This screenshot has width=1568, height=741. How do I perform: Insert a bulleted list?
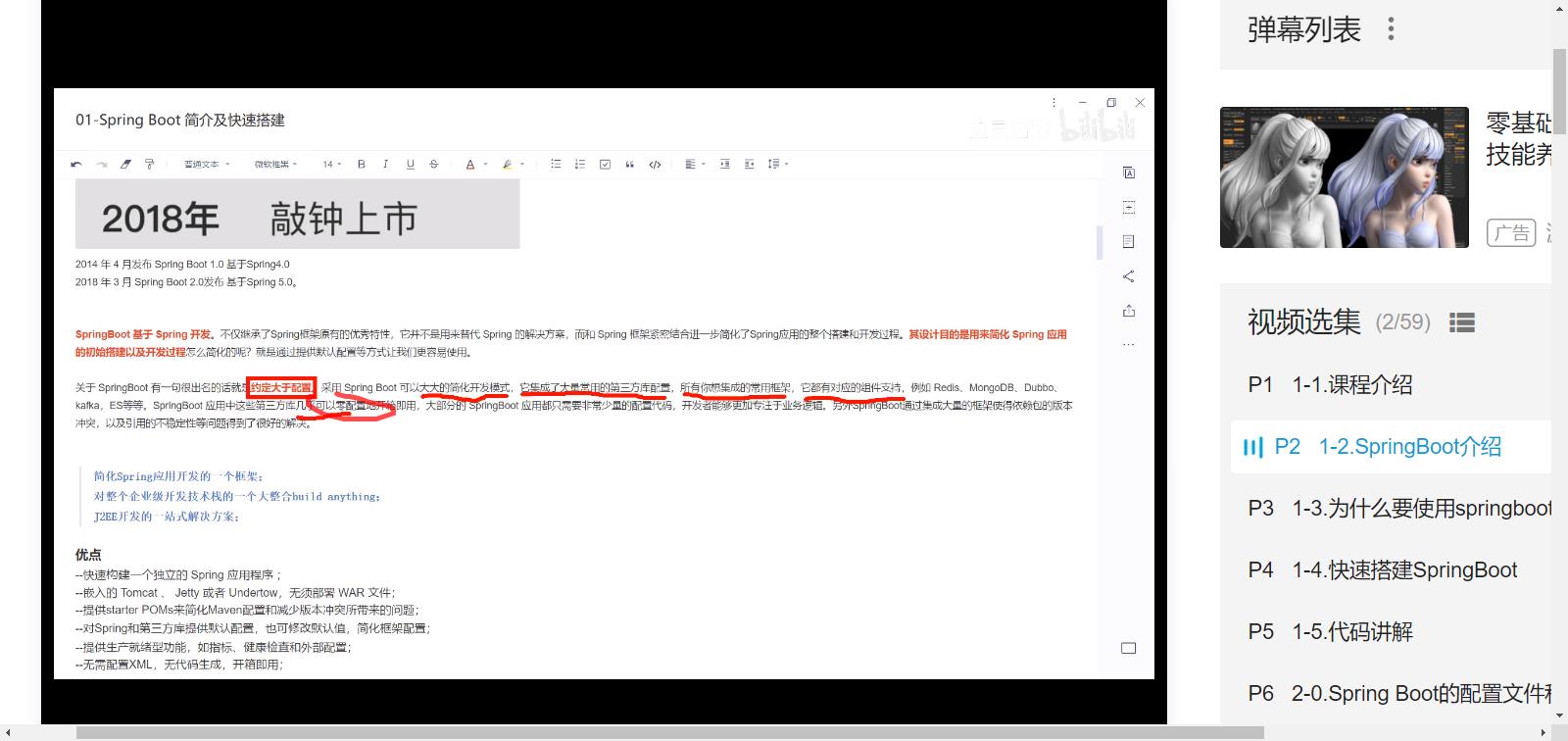(556, 165)
